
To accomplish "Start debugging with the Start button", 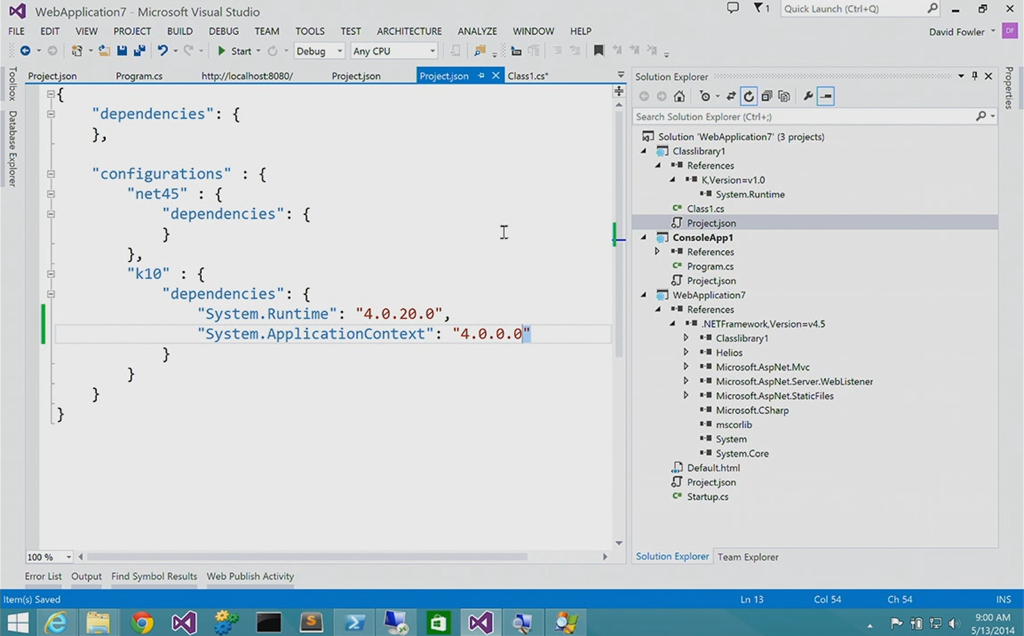I will [234, 51].
